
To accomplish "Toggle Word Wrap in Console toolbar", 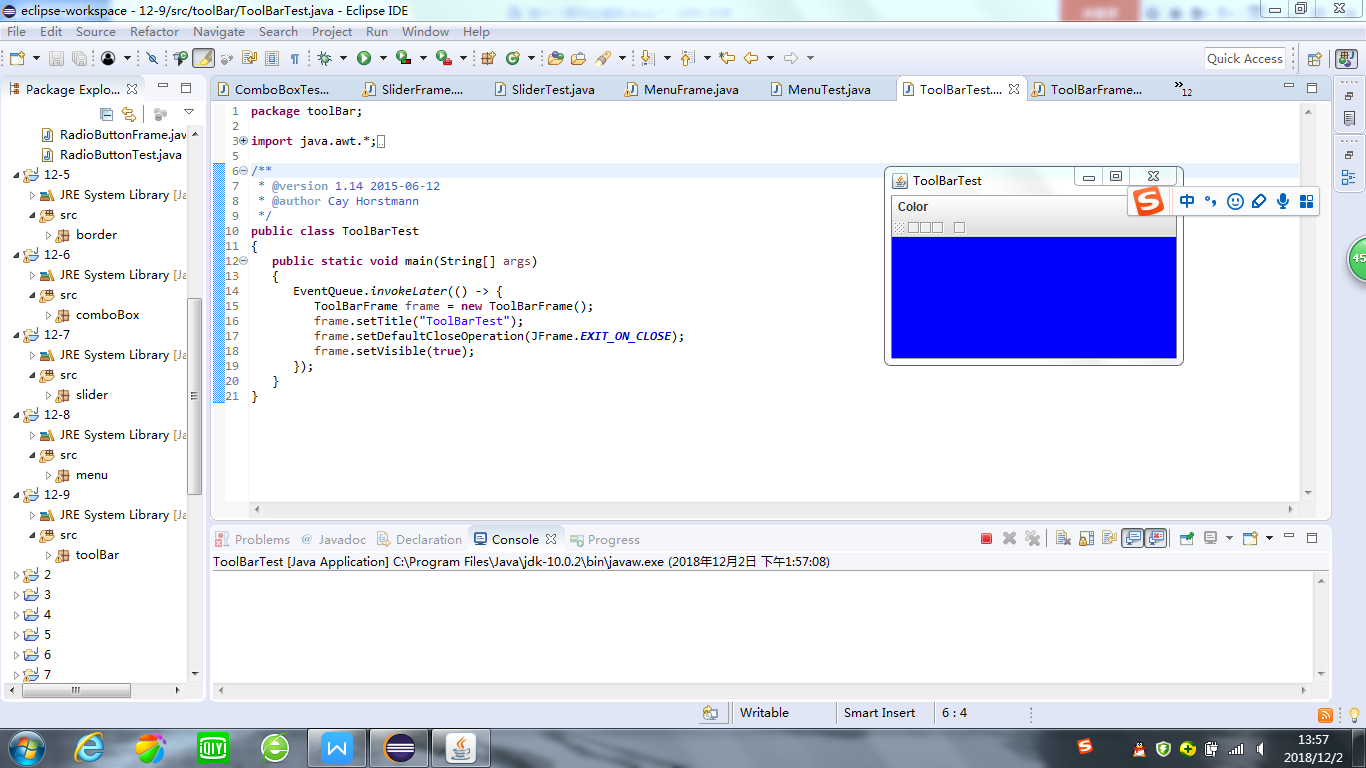I will [x=1109, y=538].
